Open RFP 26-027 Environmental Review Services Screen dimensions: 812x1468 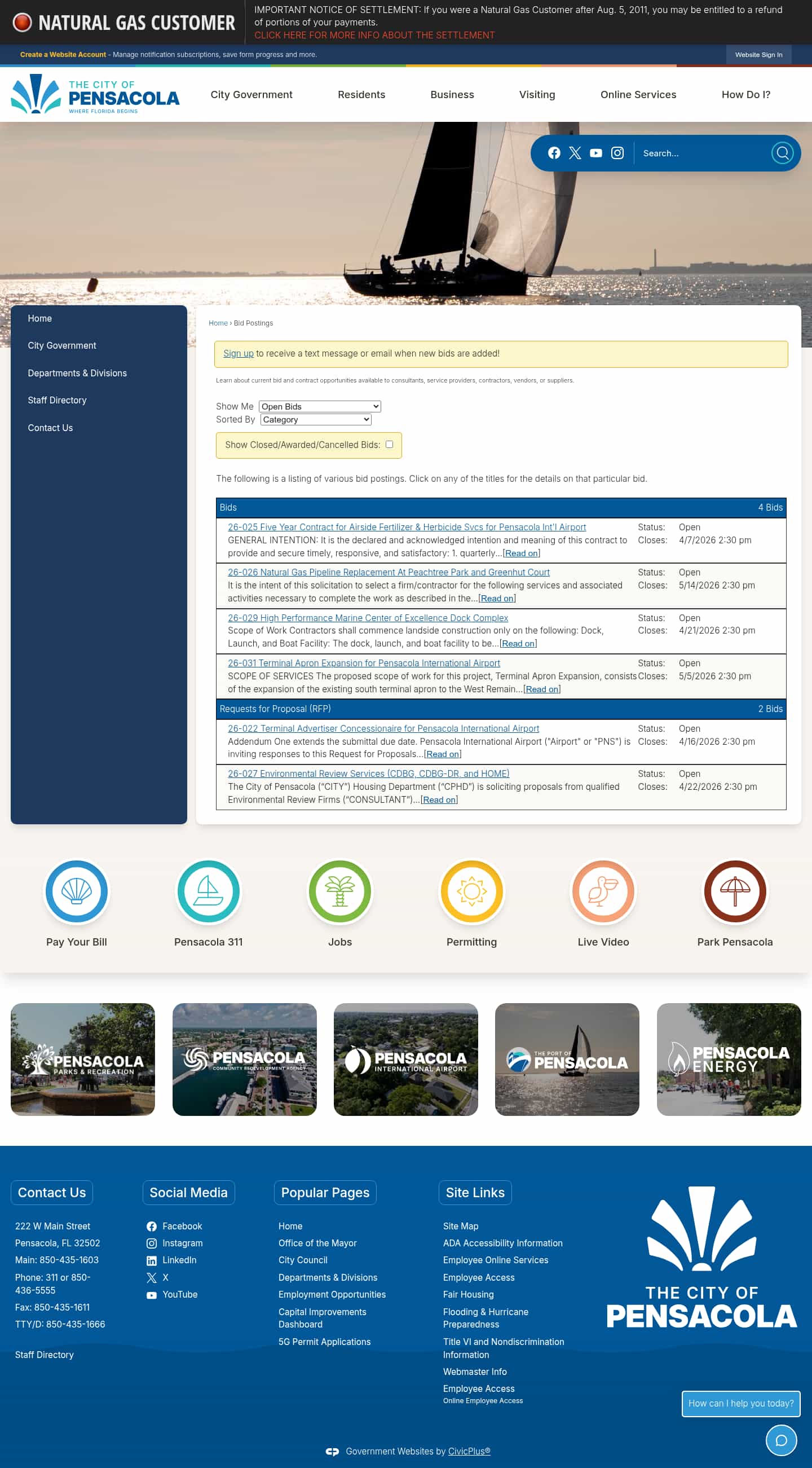click(x=368, y=773)
